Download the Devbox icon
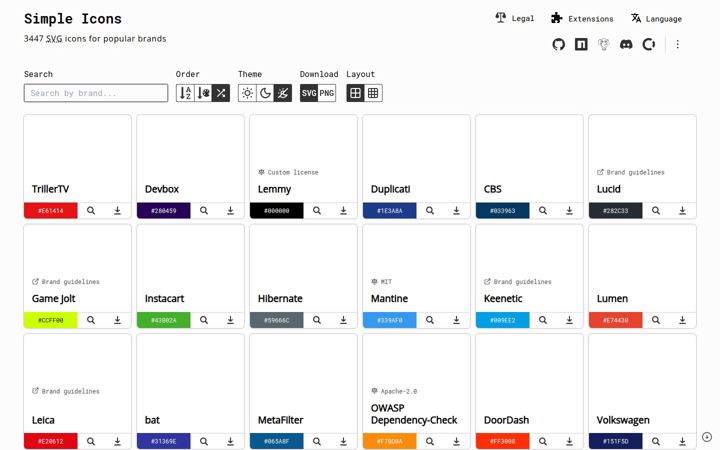 [231, 211]
